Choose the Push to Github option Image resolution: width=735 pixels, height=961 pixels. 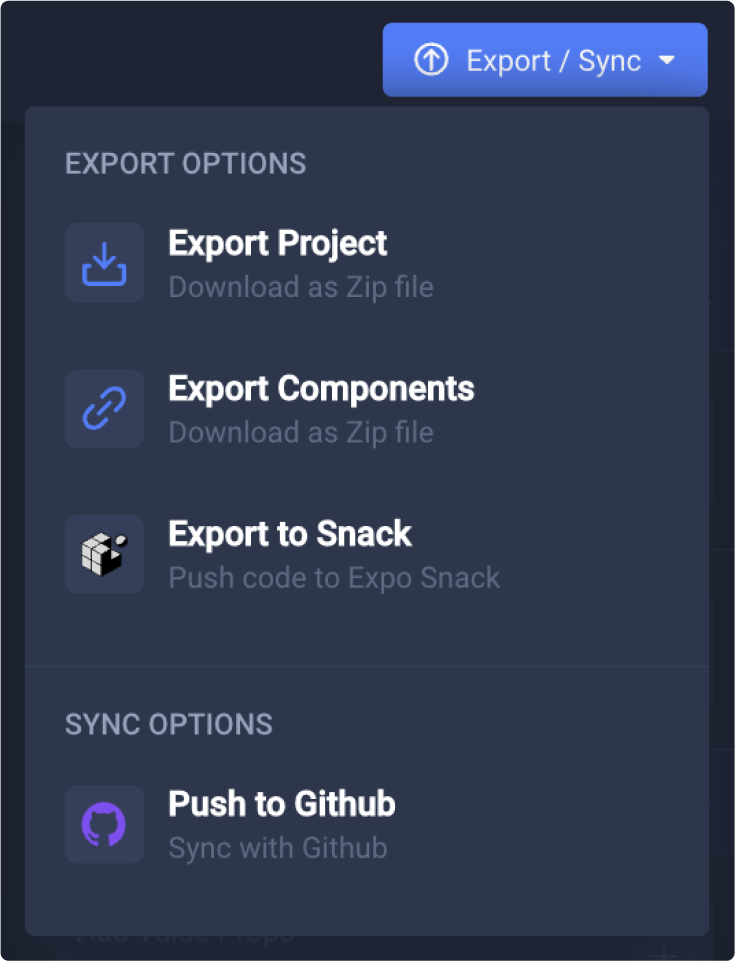click(282, 804)
